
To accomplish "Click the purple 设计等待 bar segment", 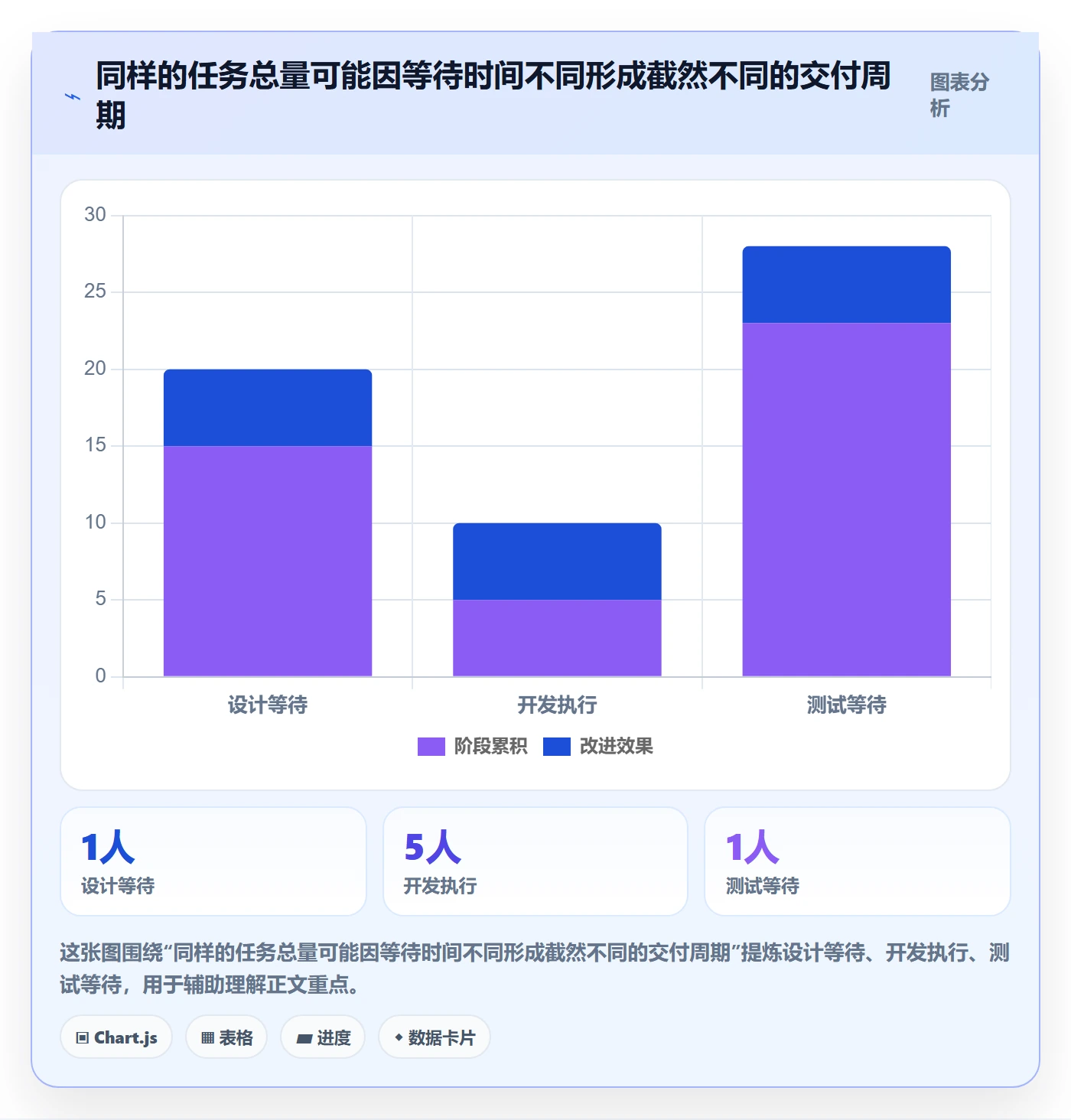I will click(x=268, y=561).
